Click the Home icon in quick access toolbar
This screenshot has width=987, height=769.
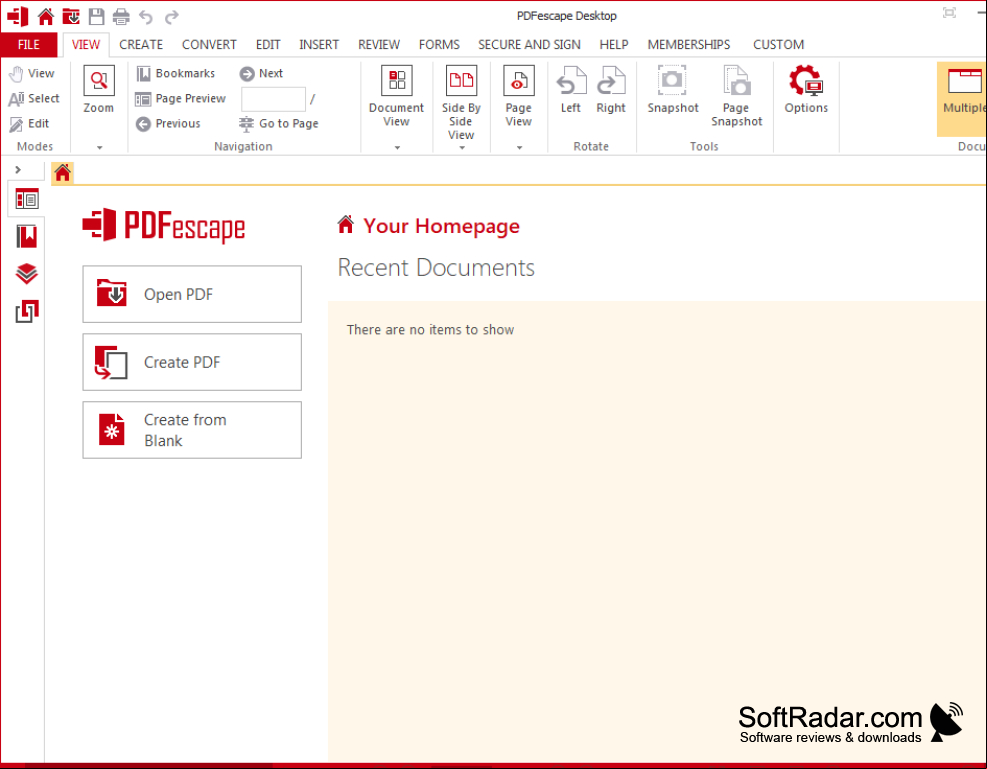46,16
